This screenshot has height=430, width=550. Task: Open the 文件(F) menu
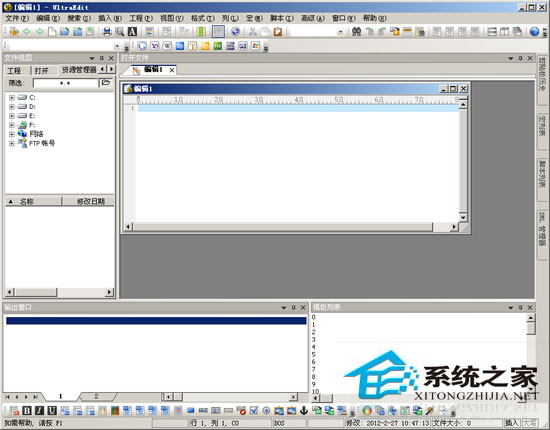(x=17, y=18)
